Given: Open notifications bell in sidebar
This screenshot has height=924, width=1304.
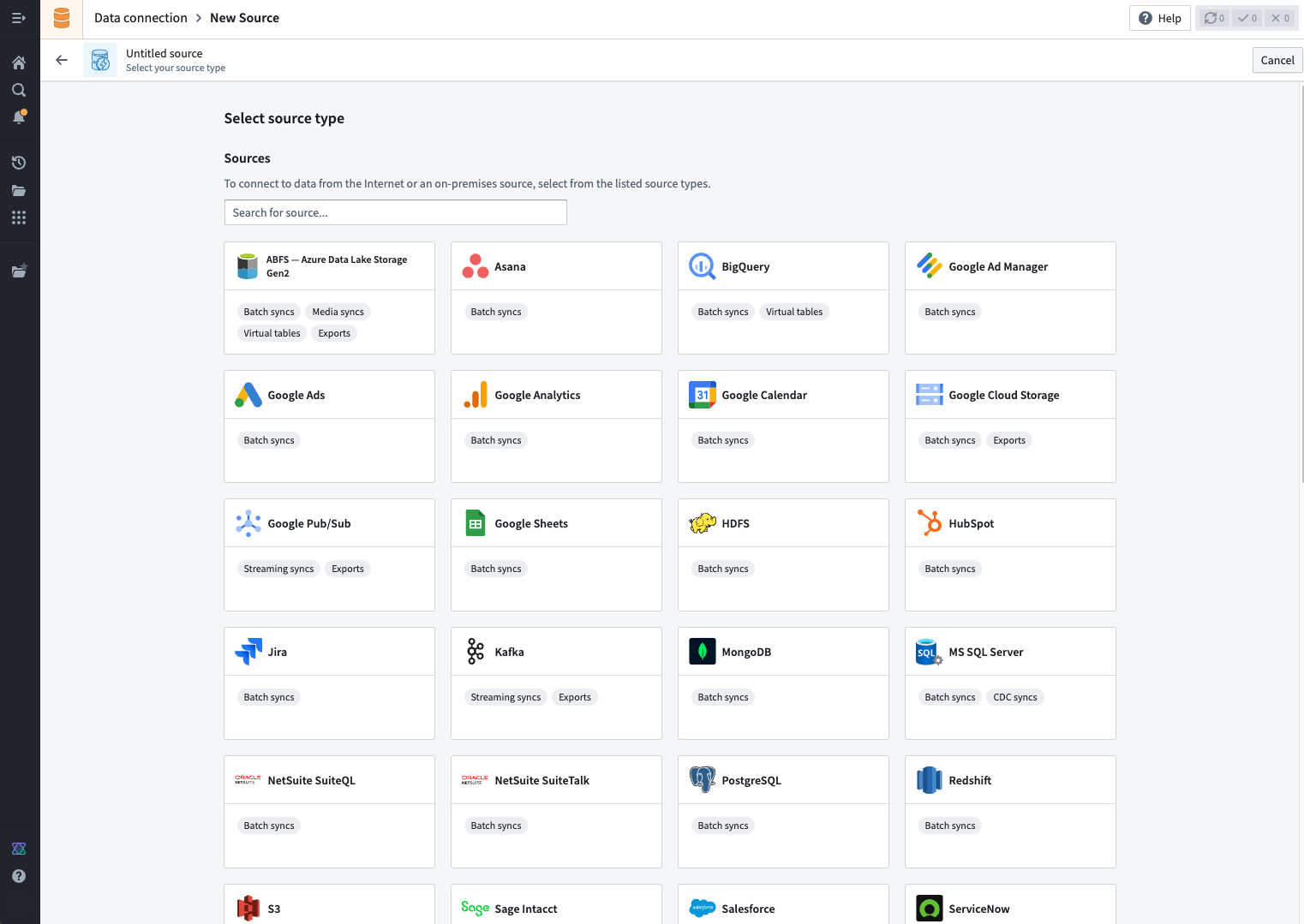Looking at the screenshot, I should click(19, 117).
